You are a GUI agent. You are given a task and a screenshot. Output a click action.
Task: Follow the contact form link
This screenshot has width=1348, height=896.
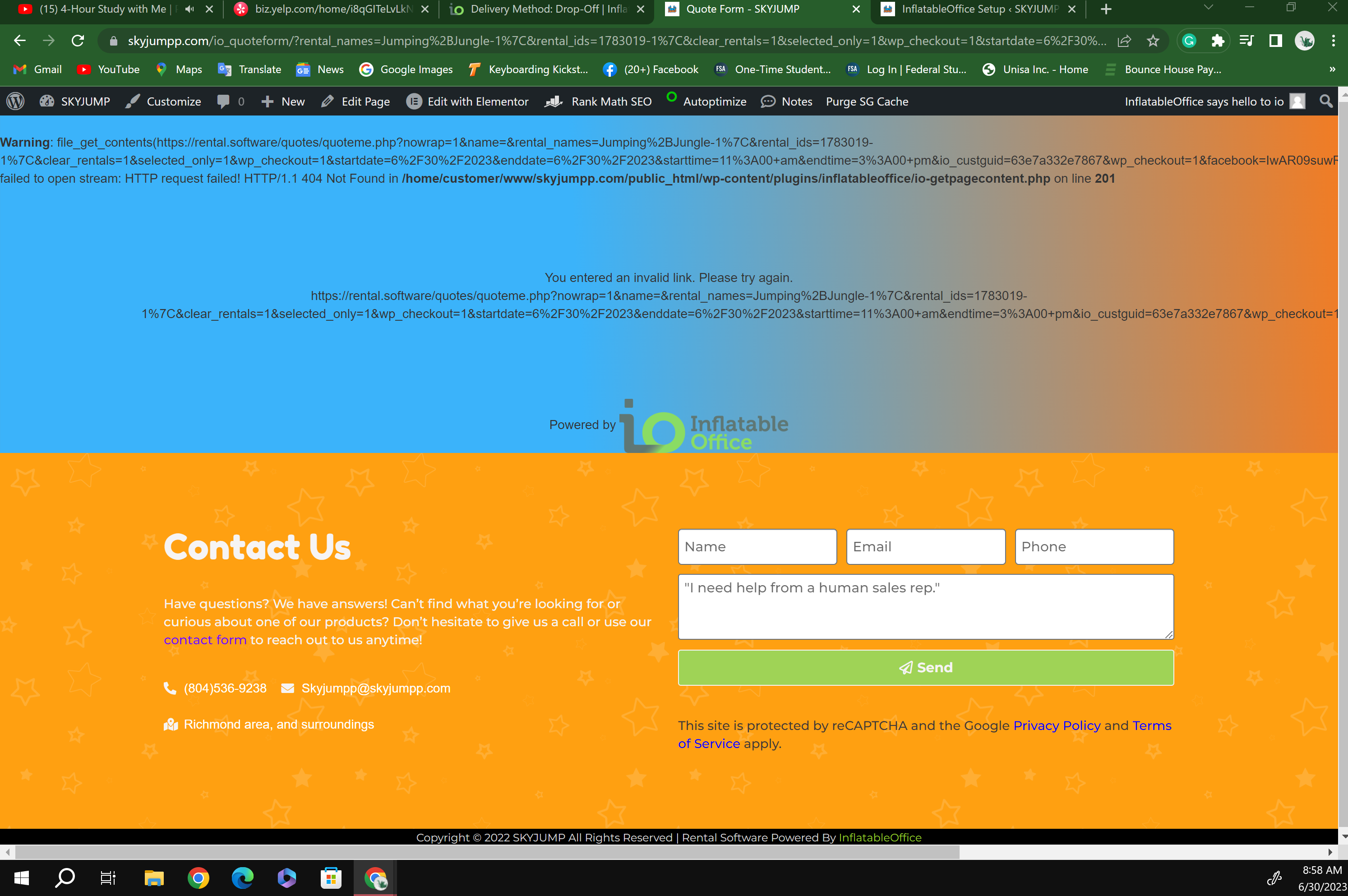click(x=204, y=640)
